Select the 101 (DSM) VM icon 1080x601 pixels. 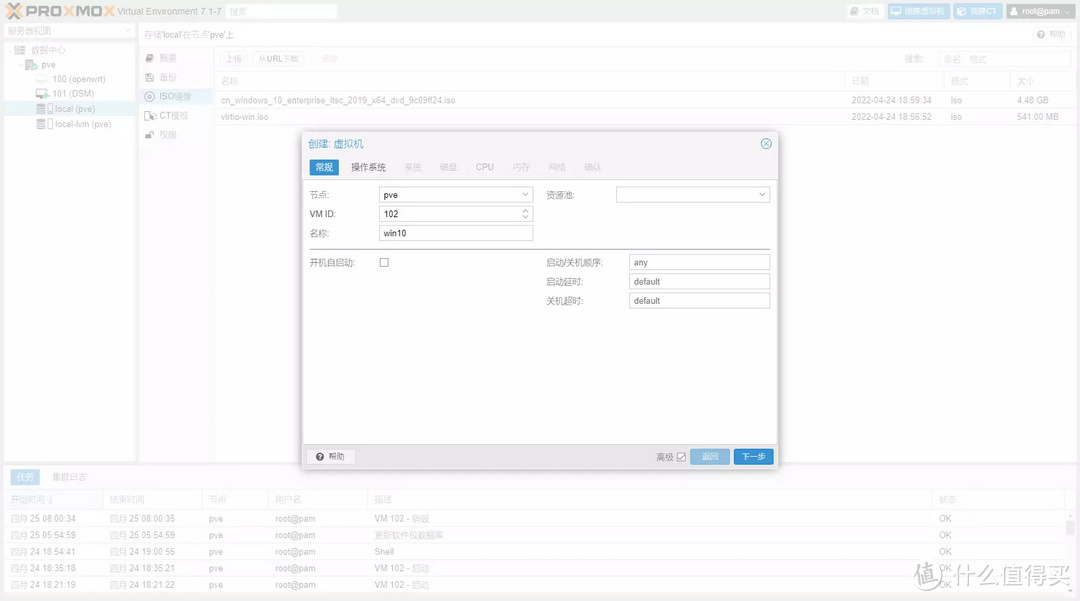42,94
